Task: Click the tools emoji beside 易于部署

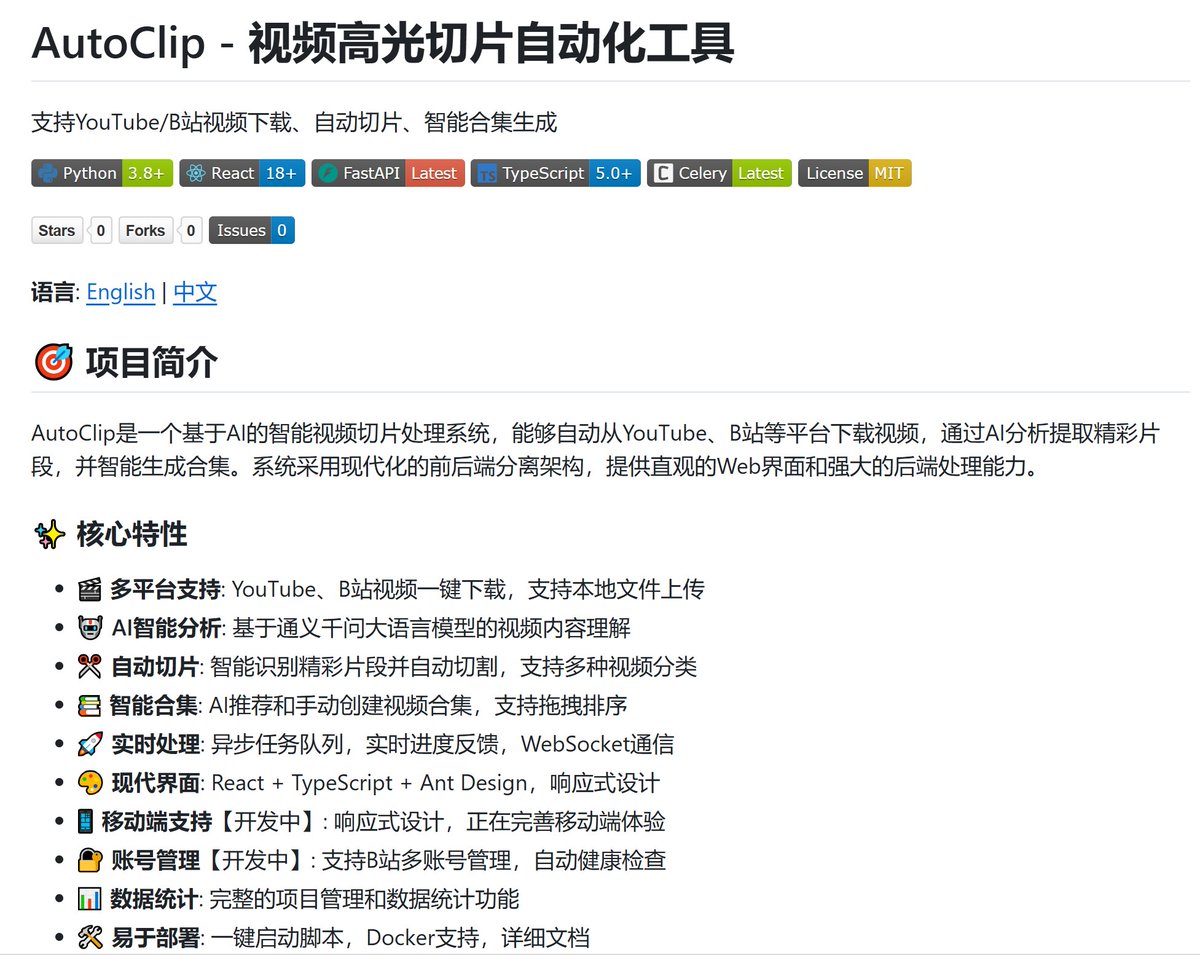Action: [90, 938]
